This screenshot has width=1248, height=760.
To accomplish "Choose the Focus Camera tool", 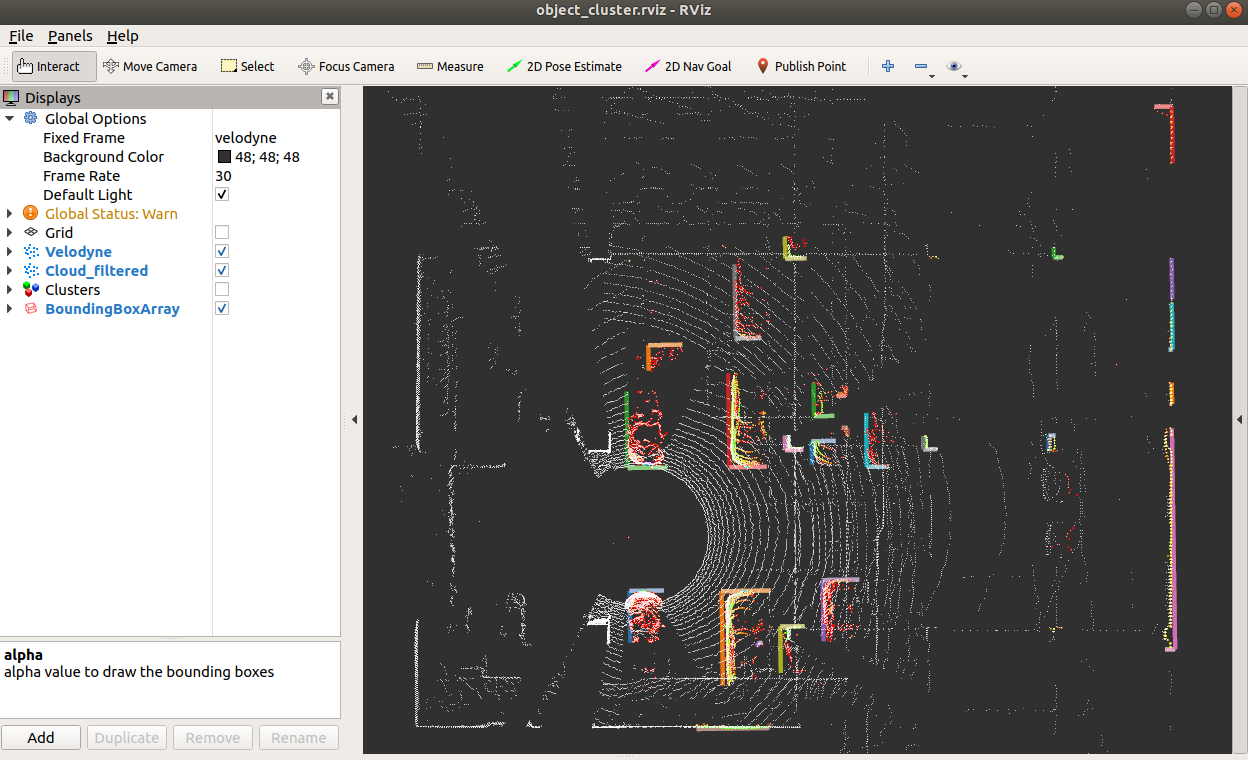I will 346,67.
